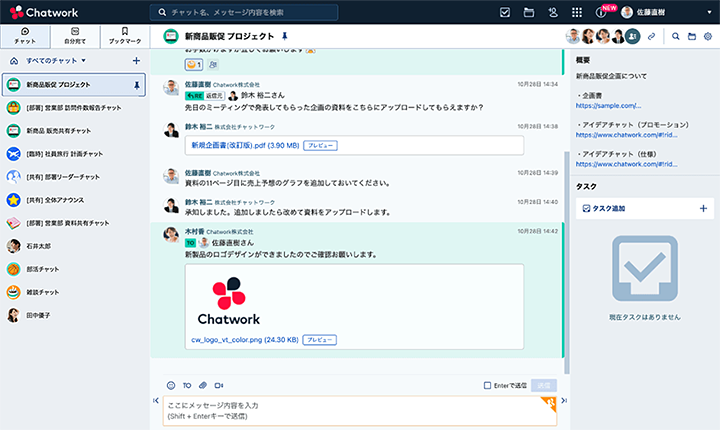Image resolution: width=720 pixels, height=430 pixels.
Task: Click プレビュー button for 新規企画書 PDF
Action: pyautogui.click(x=320, y=145)
